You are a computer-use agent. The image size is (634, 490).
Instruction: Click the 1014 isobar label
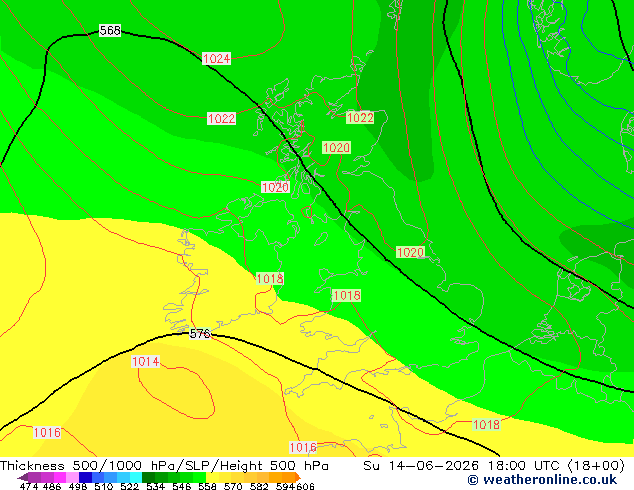coord(146,361)
